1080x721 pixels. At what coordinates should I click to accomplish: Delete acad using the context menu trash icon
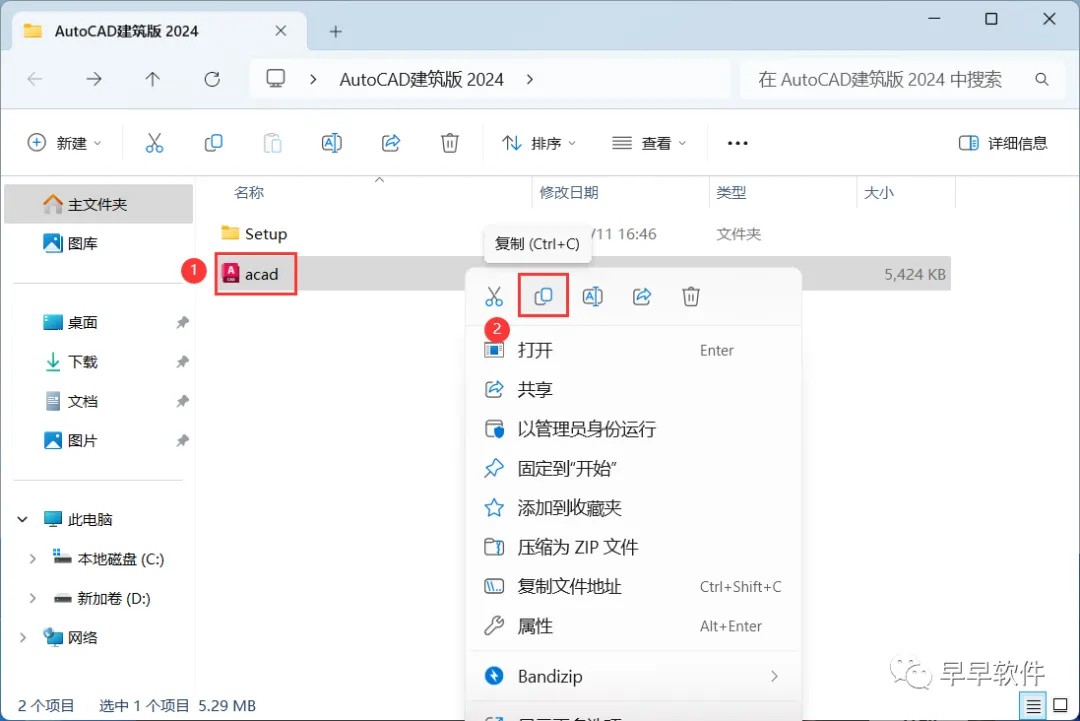691,297
